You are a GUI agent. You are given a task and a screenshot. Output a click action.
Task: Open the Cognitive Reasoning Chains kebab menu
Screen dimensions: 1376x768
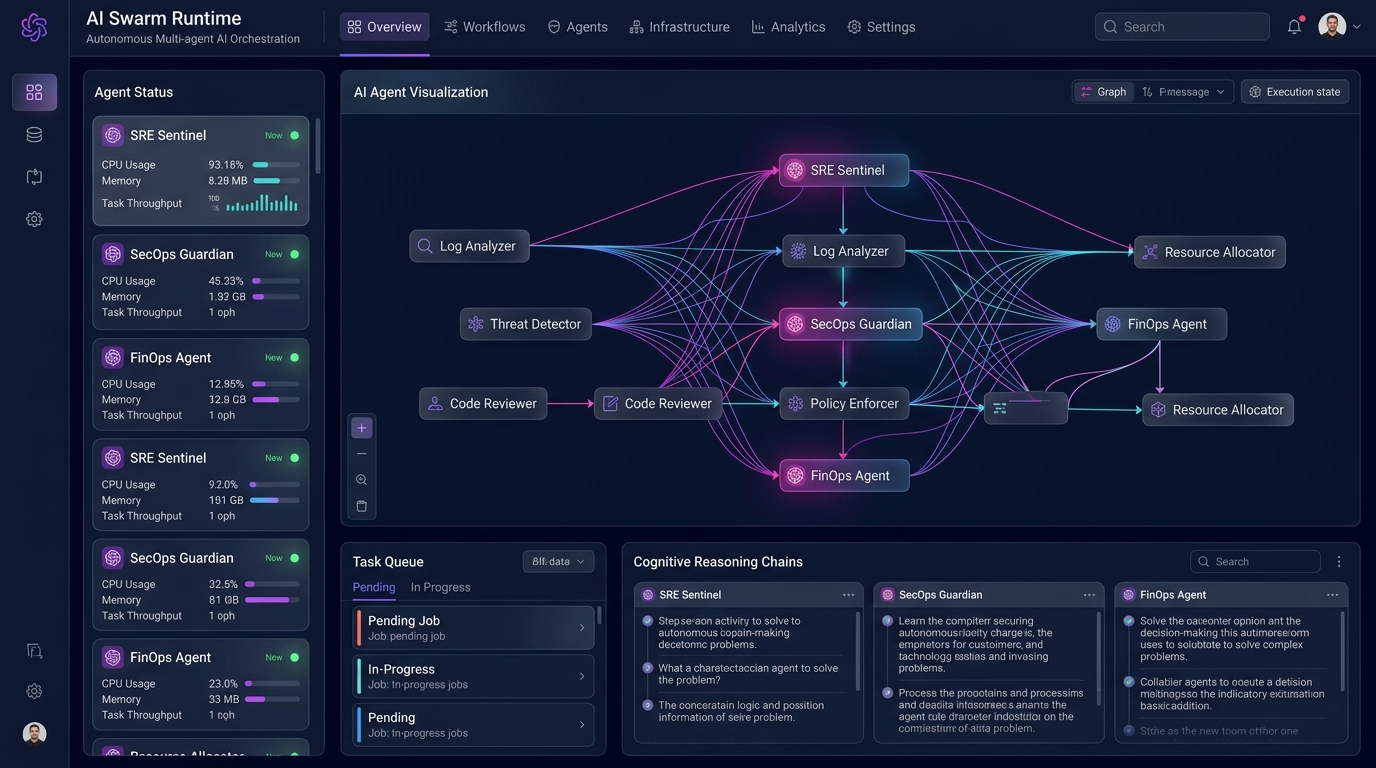[x=1339, y=562]
